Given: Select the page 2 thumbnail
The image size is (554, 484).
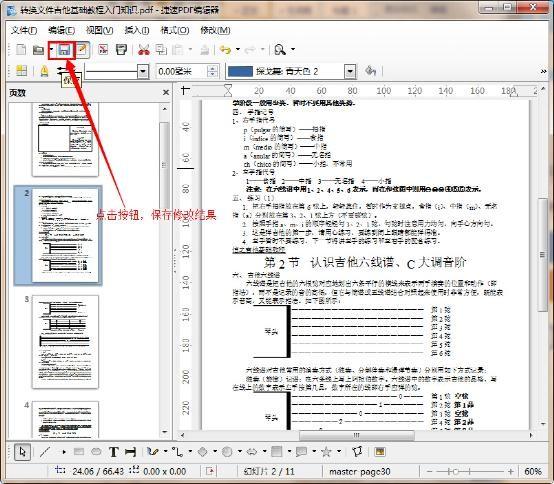Looking at the screenshot, I should point(65,235).
